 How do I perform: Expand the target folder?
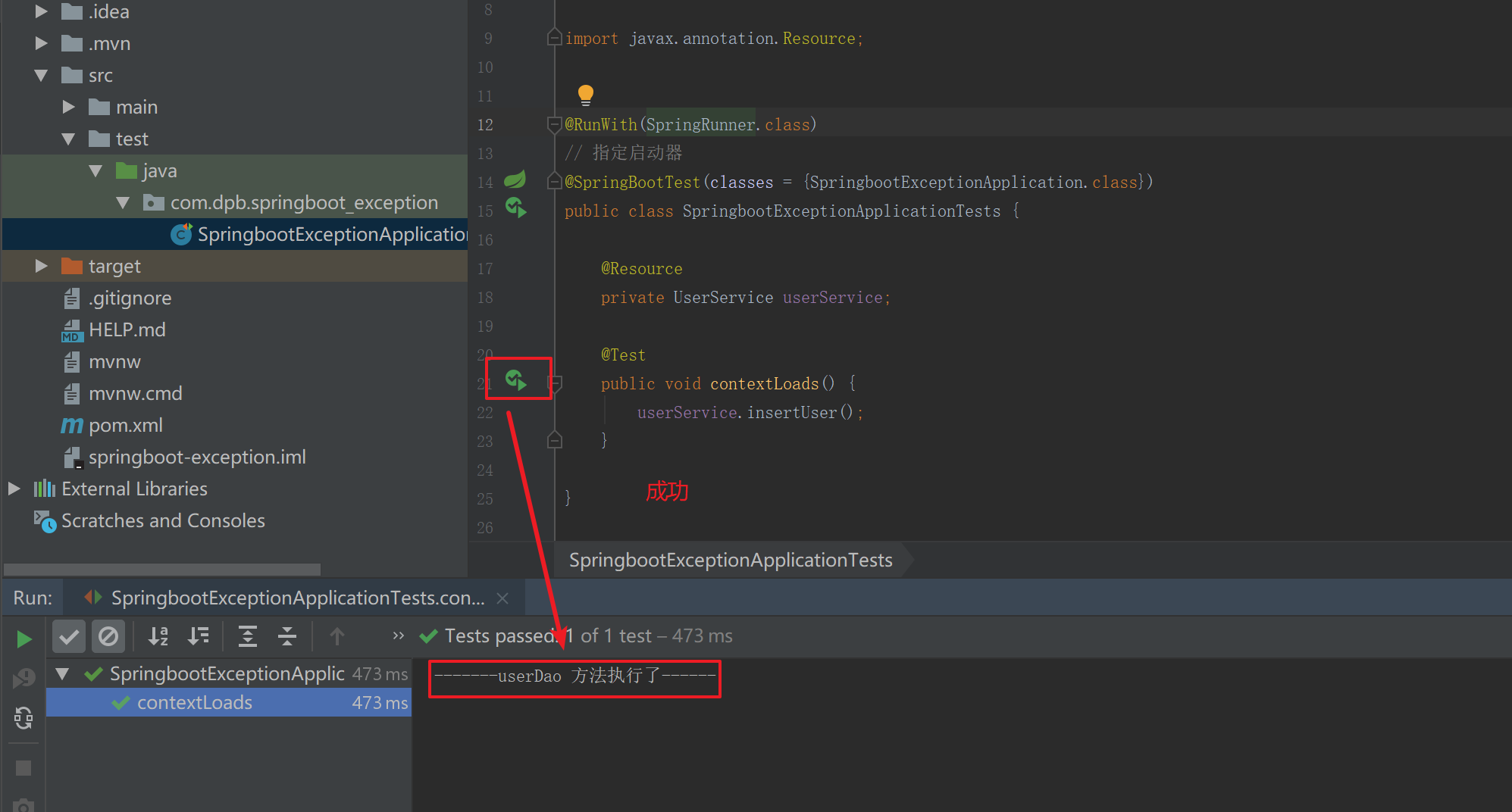coord(42,266)
